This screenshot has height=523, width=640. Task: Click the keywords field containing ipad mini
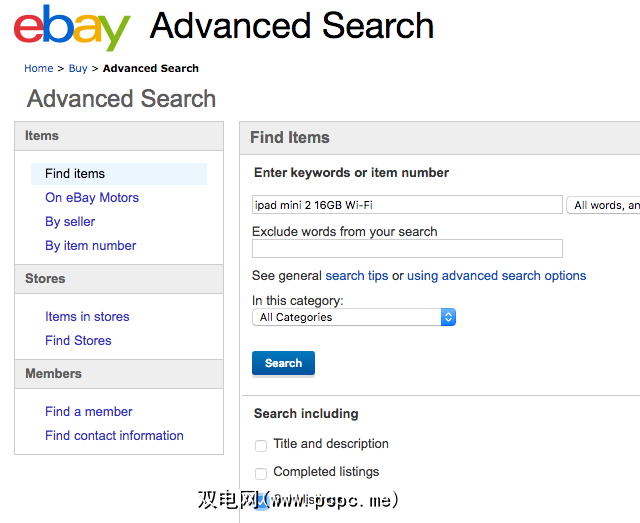pos(407,205)
